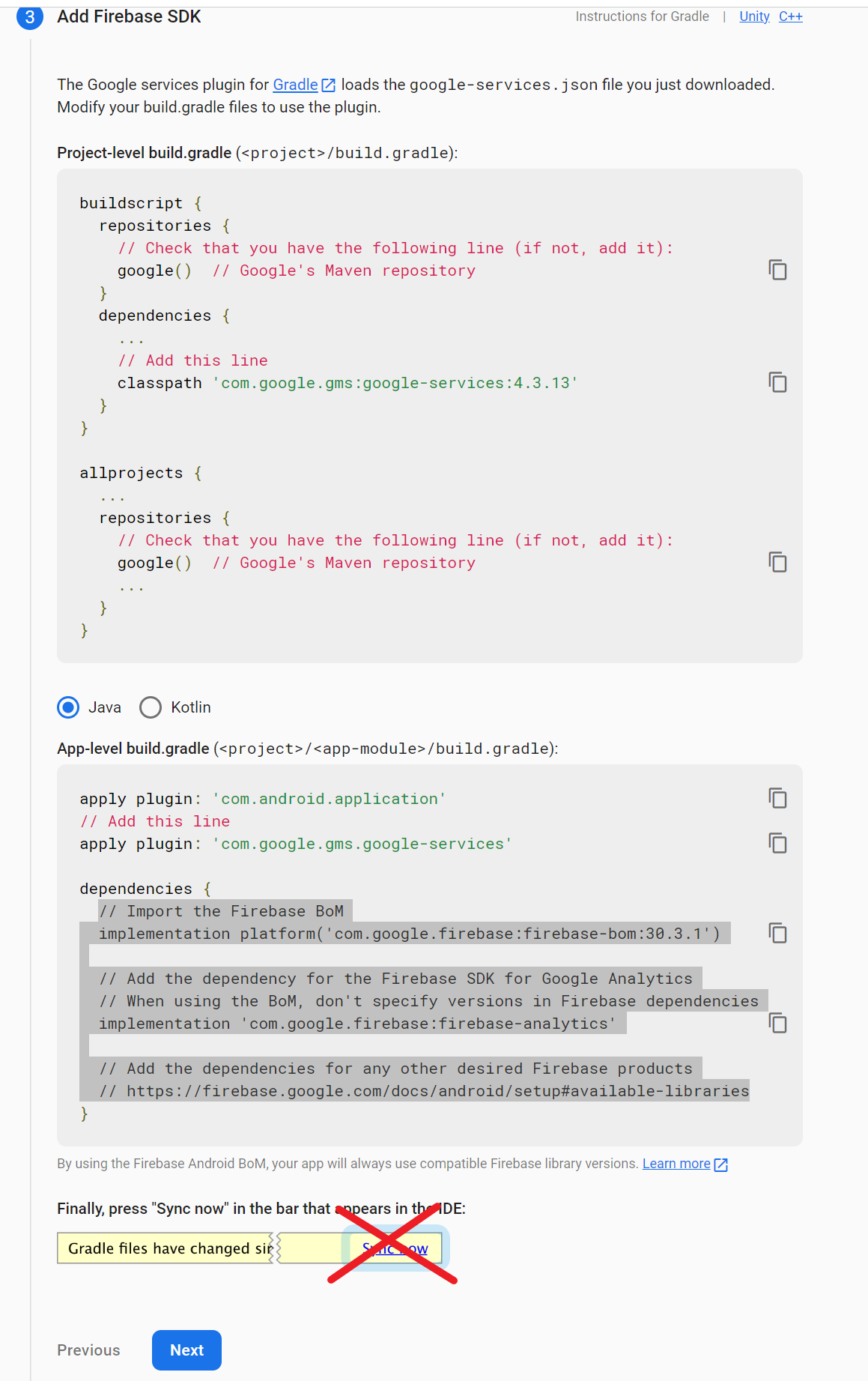Copy the com.android.application plugin line
The image size is (868, 1381).
[x=778, y=798]
